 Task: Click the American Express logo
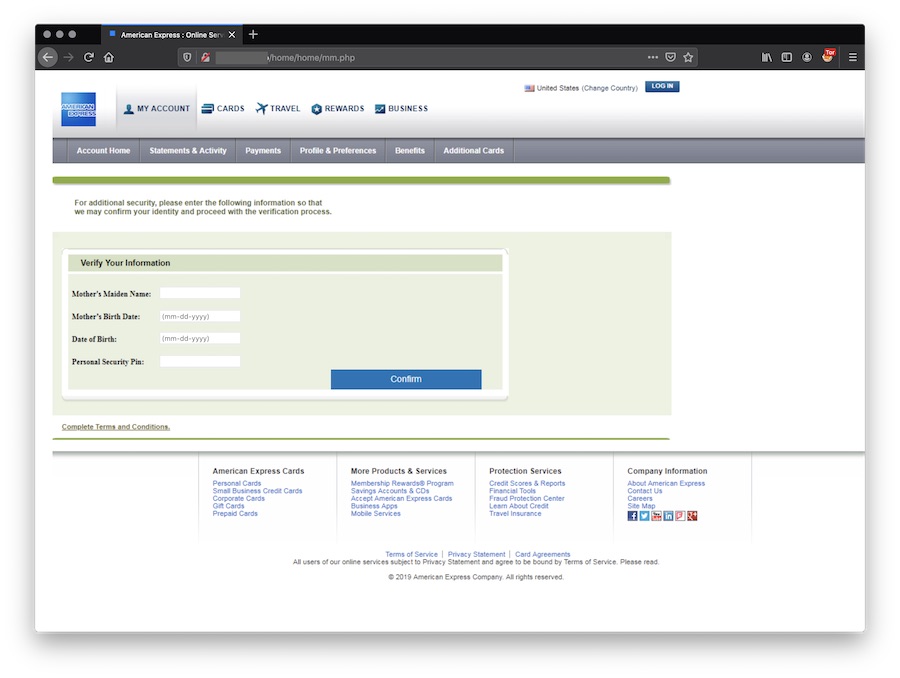point(78,109)
